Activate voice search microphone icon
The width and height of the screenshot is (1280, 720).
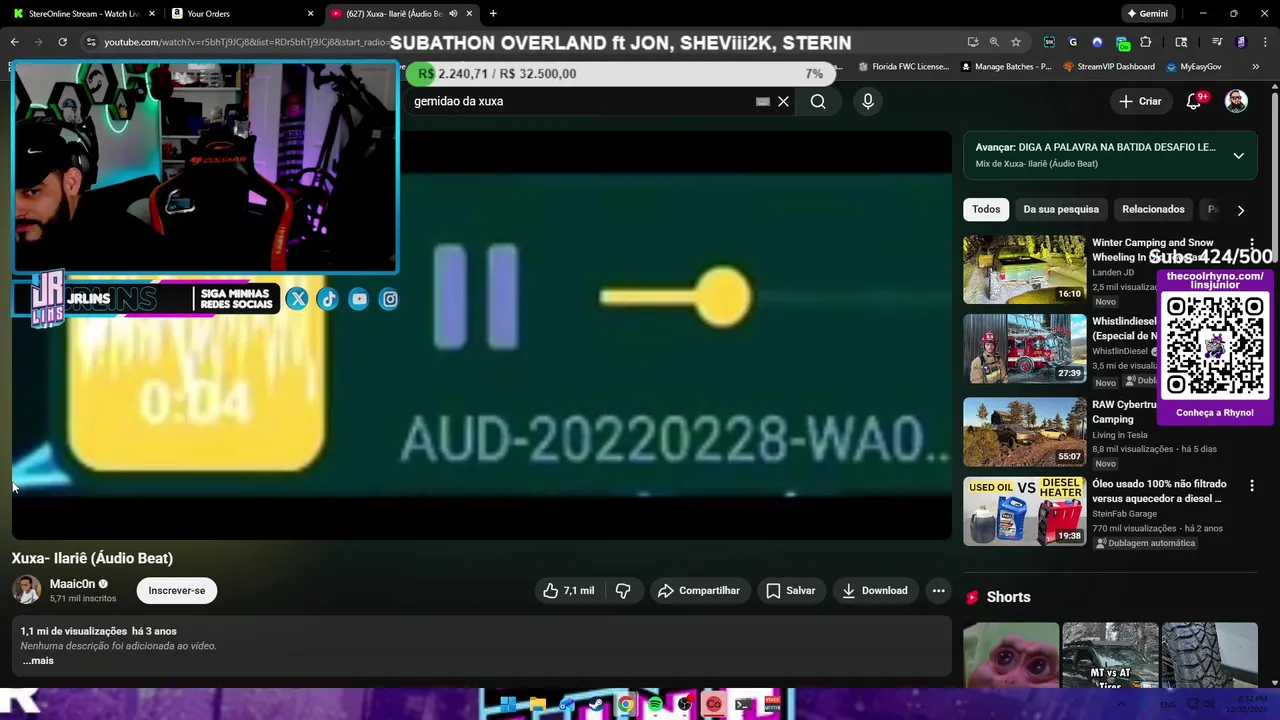point(868,101)
